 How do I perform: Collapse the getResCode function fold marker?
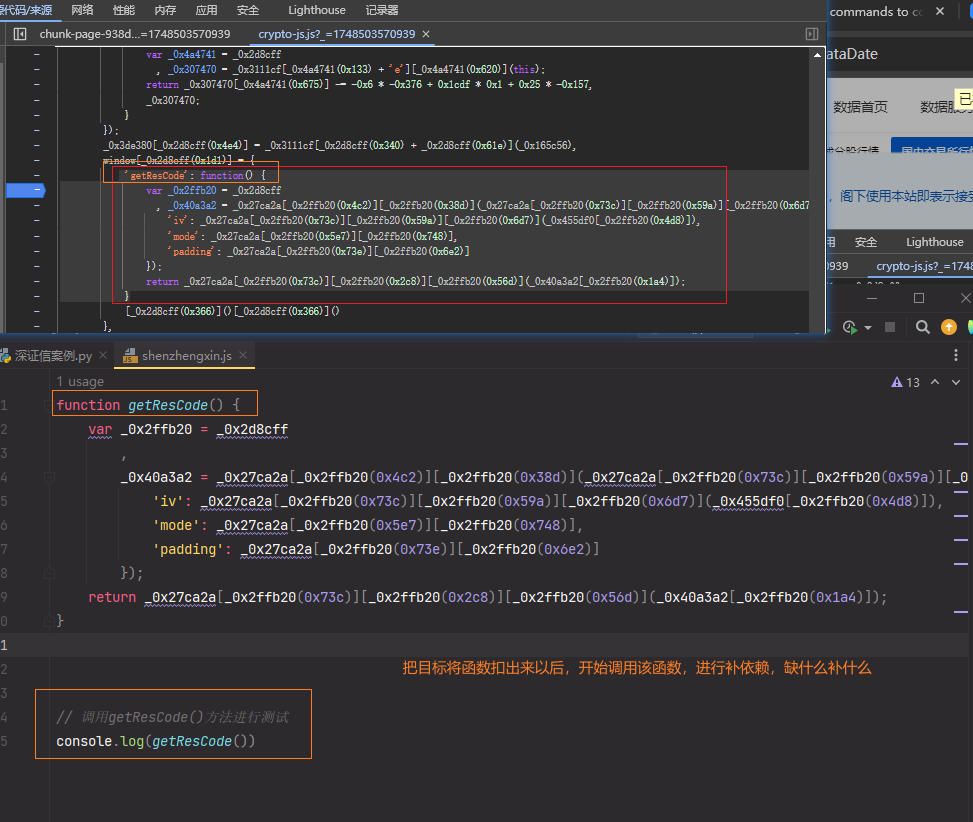click(x=49, y=406)
